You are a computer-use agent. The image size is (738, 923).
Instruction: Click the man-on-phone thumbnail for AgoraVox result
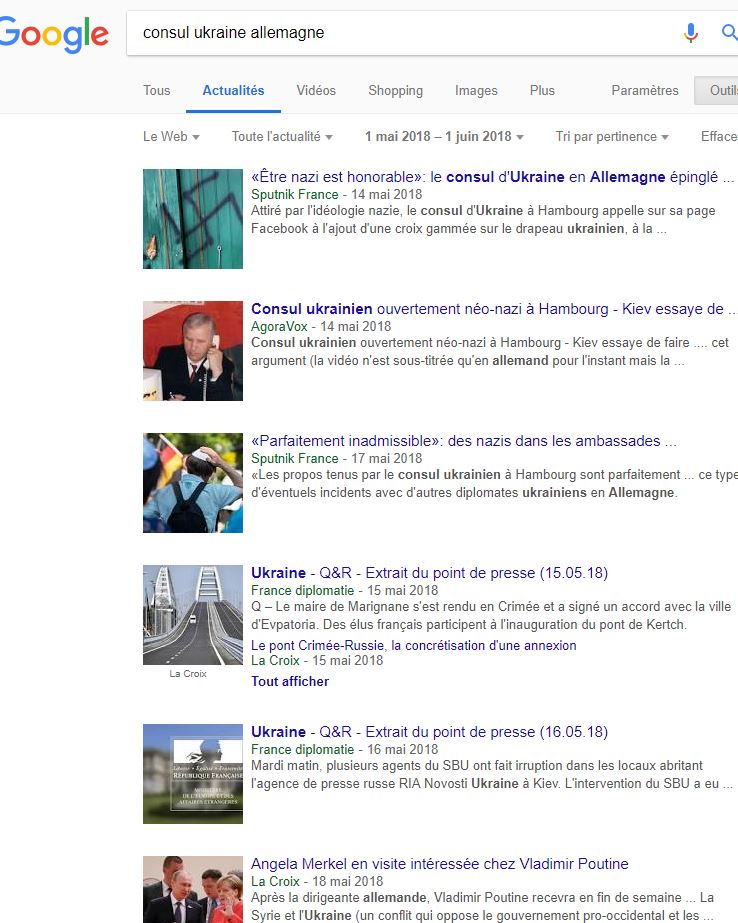193,351
